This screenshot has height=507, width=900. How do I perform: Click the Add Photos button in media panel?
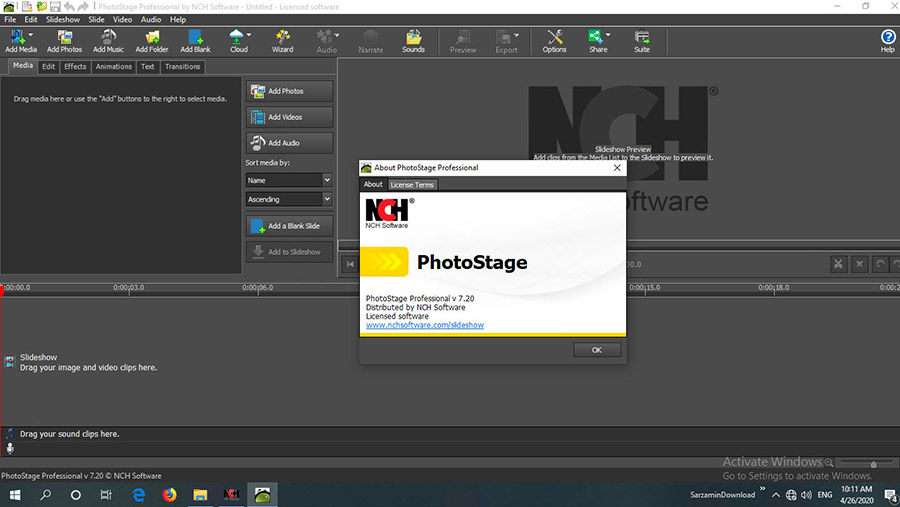pyautogui.click(x=289, y=91)
